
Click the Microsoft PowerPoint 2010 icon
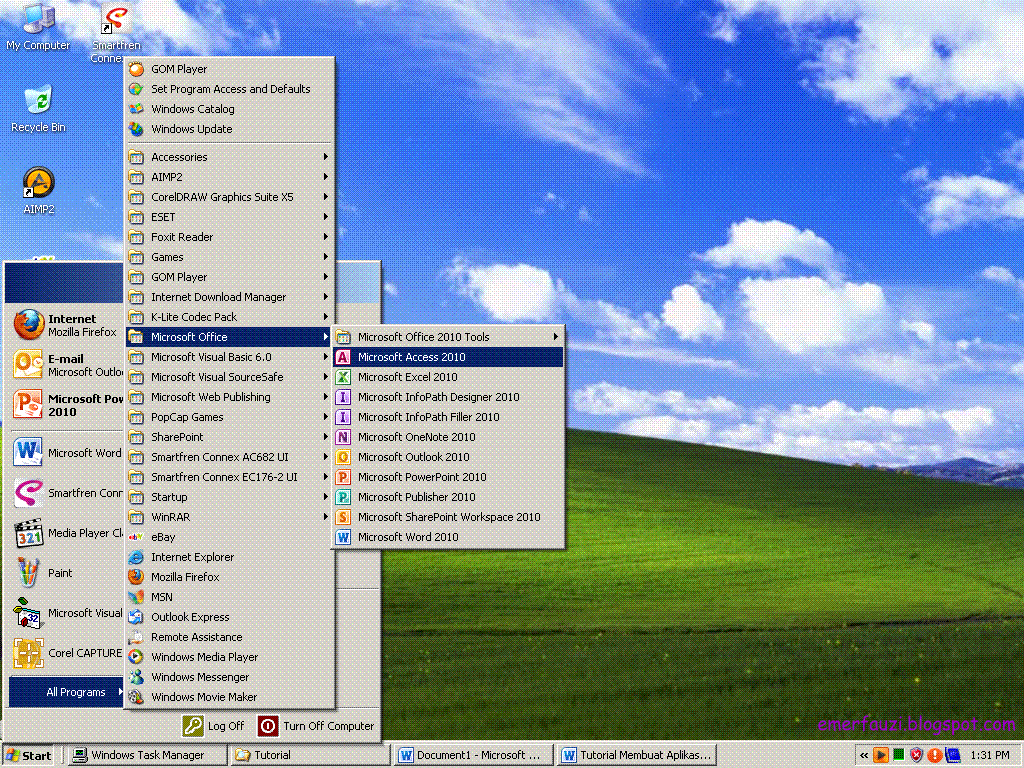pos(343,477)
